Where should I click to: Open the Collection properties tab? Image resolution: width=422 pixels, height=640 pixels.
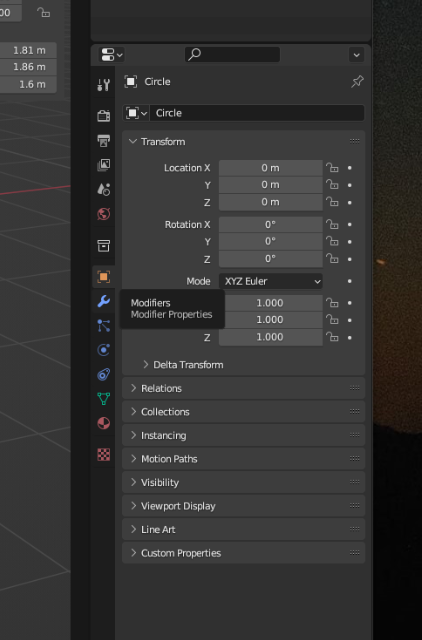pyautogui.click(x=104, y=246)
